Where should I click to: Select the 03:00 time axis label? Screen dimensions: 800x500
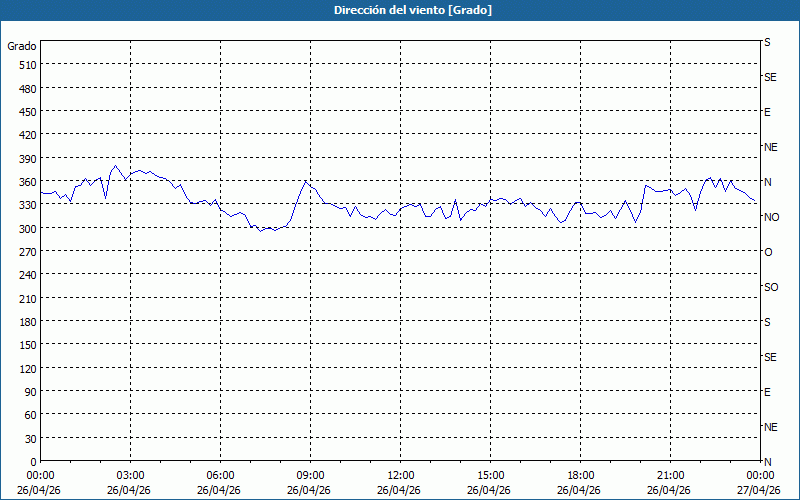coord(130,475)
